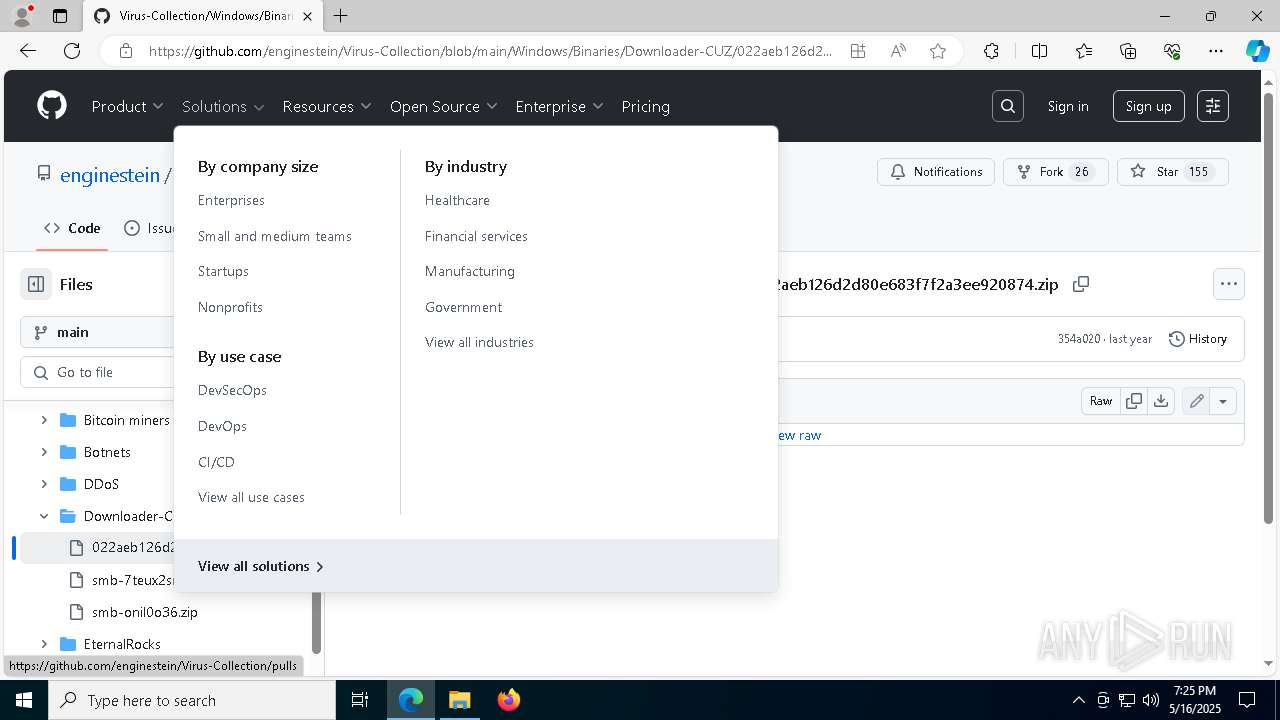Select Nonprofits menu entry
Screen dimensions: 1280x720
pyautogui.click(x=230, y=307)
